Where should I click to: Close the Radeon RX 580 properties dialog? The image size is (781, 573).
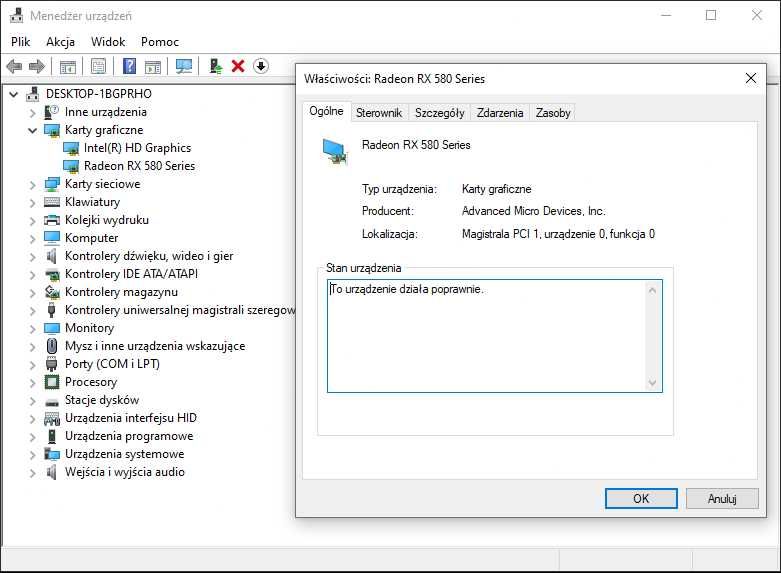click(x=751, y=78)
